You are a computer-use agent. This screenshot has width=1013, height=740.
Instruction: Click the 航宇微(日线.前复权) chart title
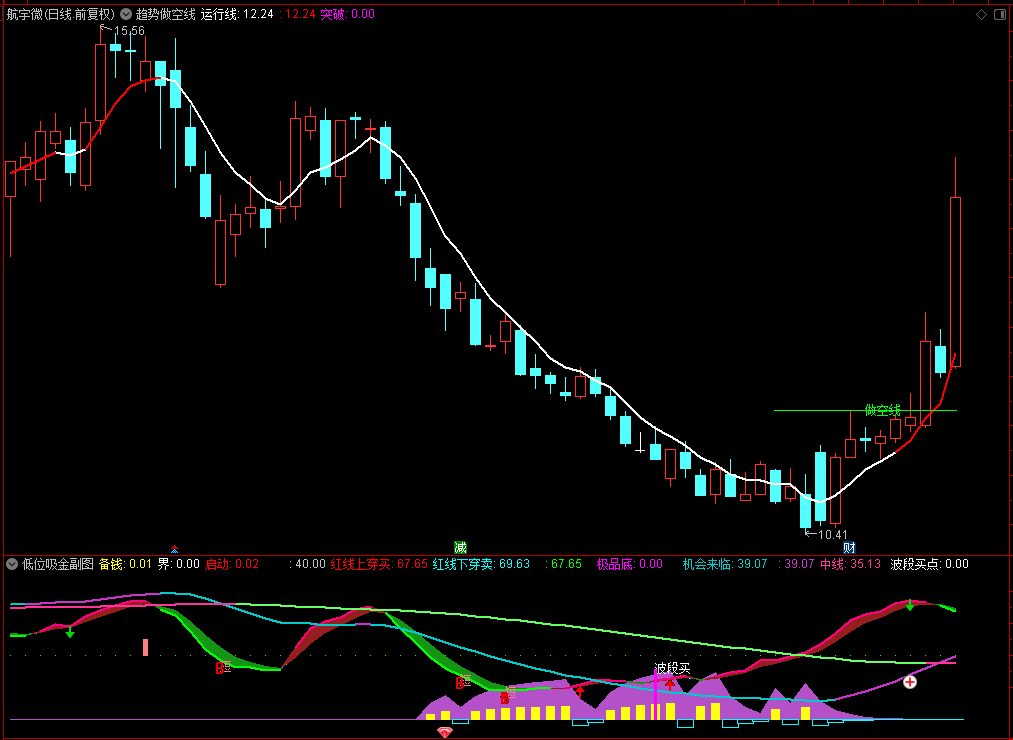[61, 14]
